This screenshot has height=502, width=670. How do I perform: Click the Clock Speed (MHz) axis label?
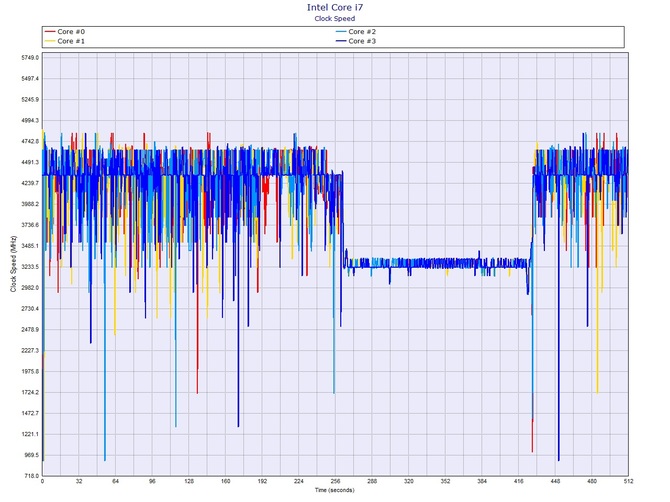13,264
